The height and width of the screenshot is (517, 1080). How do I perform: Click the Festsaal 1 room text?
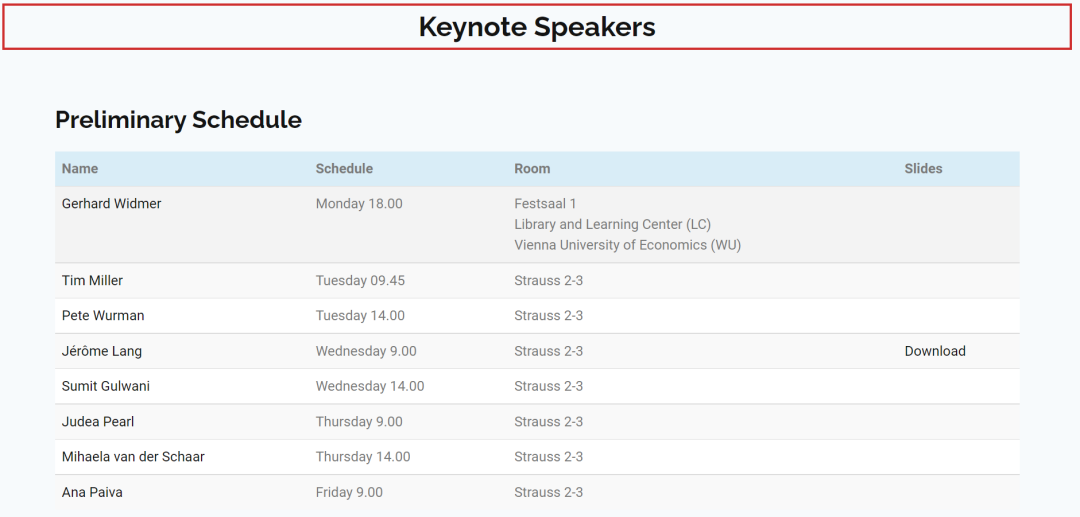(545, 204)
